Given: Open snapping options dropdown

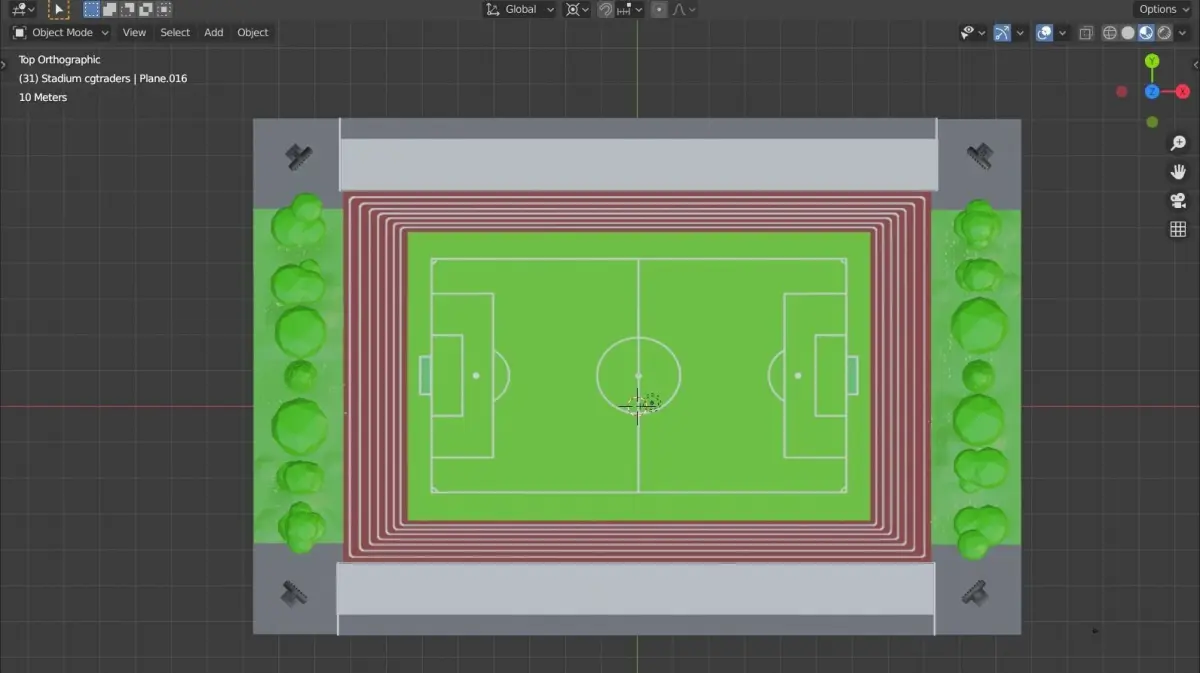Looking at the screenshot, I should tap(630, 9).
